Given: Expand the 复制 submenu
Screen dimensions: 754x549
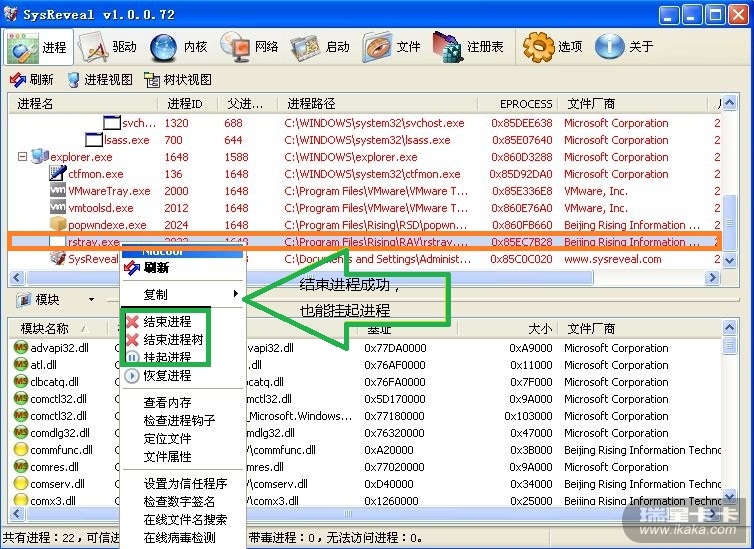Looking at the screenshot, I should 183,294.
